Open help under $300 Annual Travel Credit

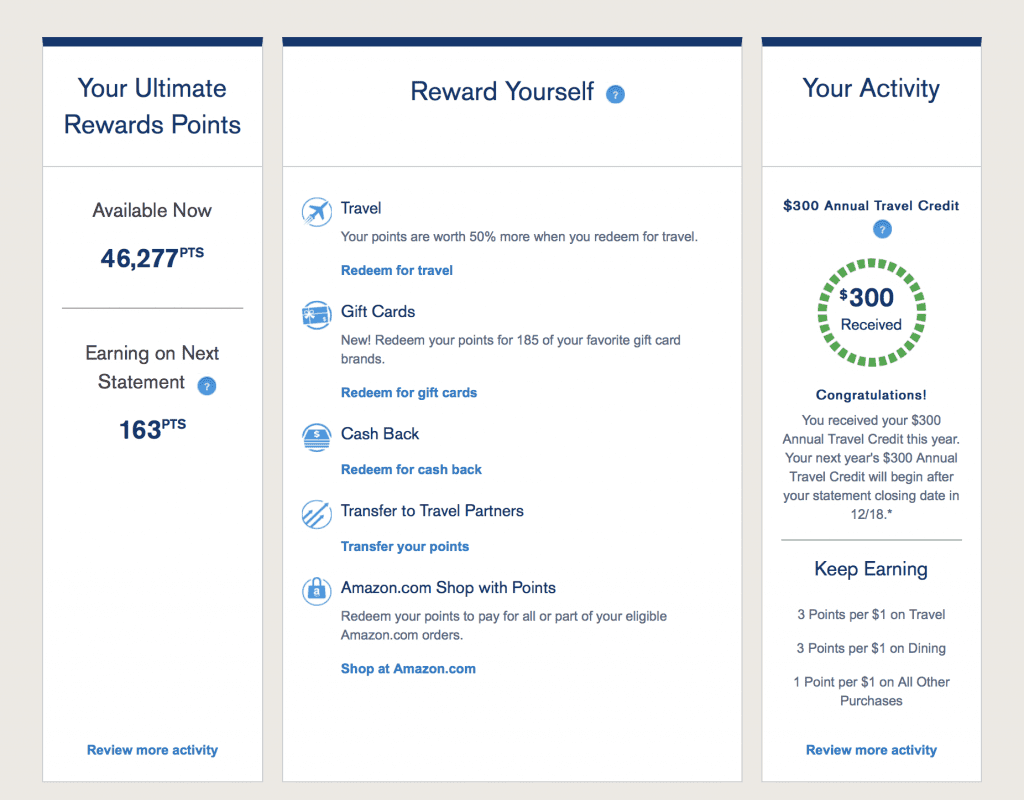881,229
